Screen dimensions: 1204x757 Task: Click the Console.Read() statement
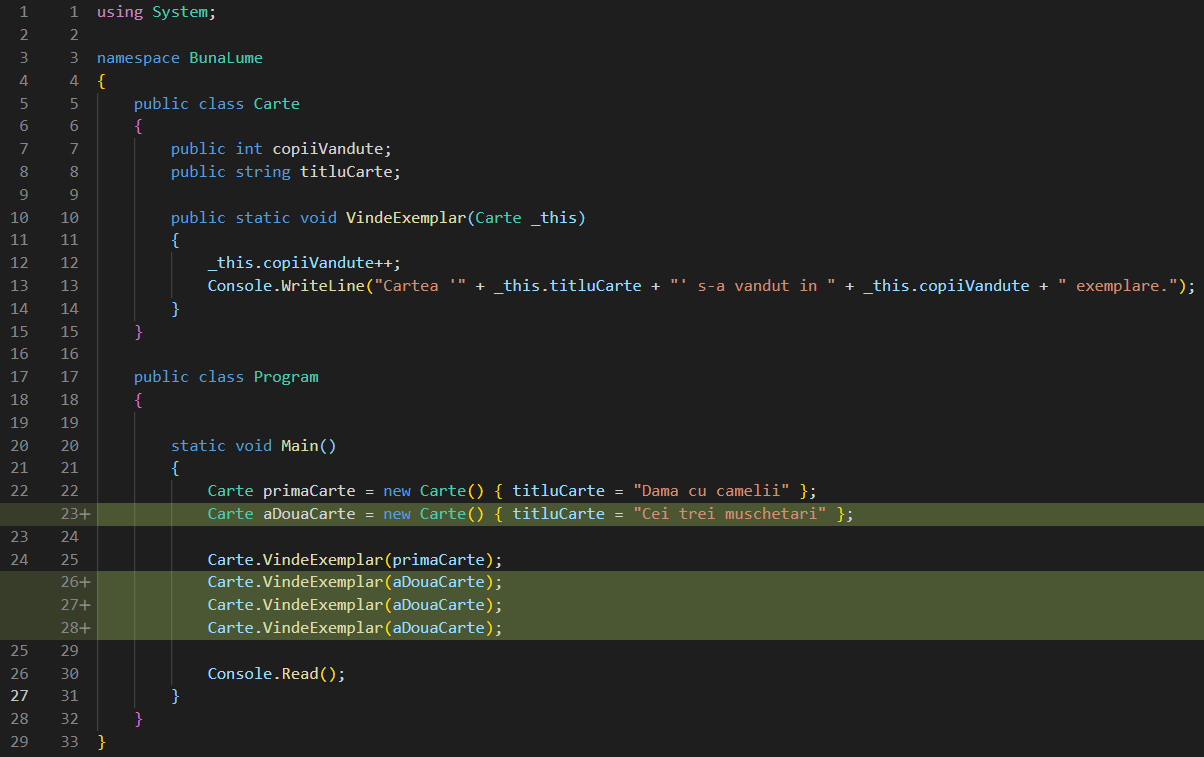(x=276, y=674)
